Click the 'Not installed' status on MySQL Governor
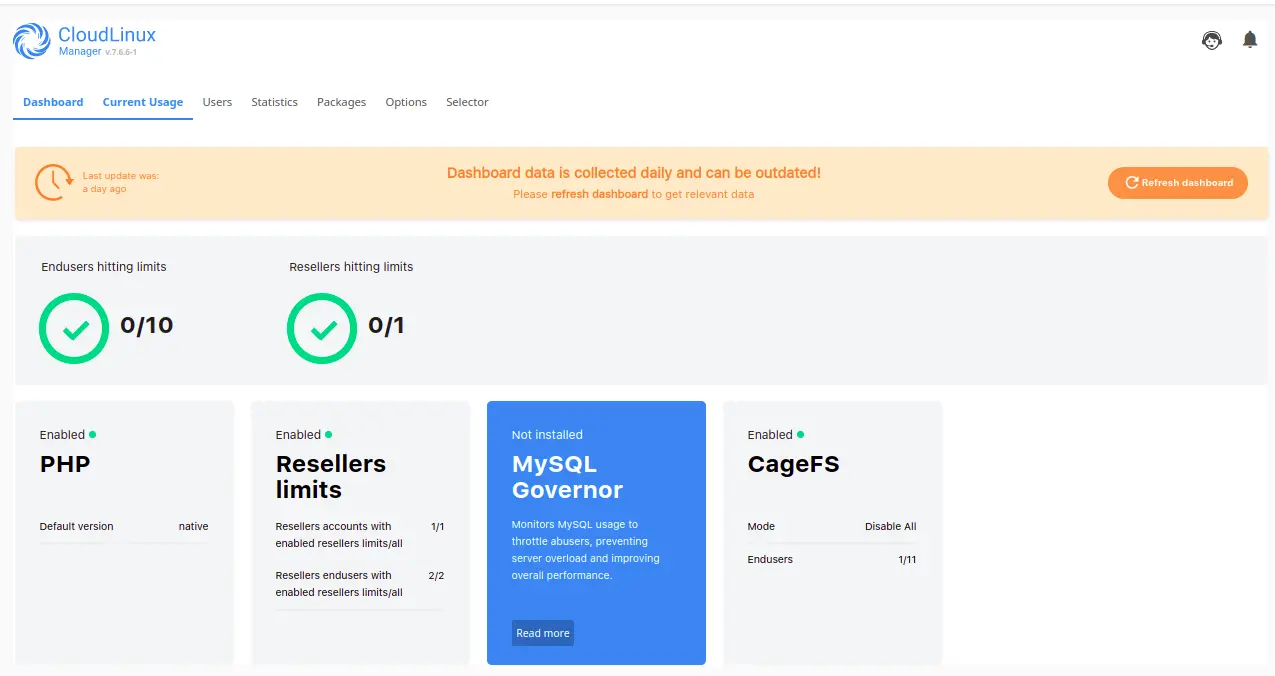The height and width of the screenshot is (676, 1275). [x=547, y=435]
